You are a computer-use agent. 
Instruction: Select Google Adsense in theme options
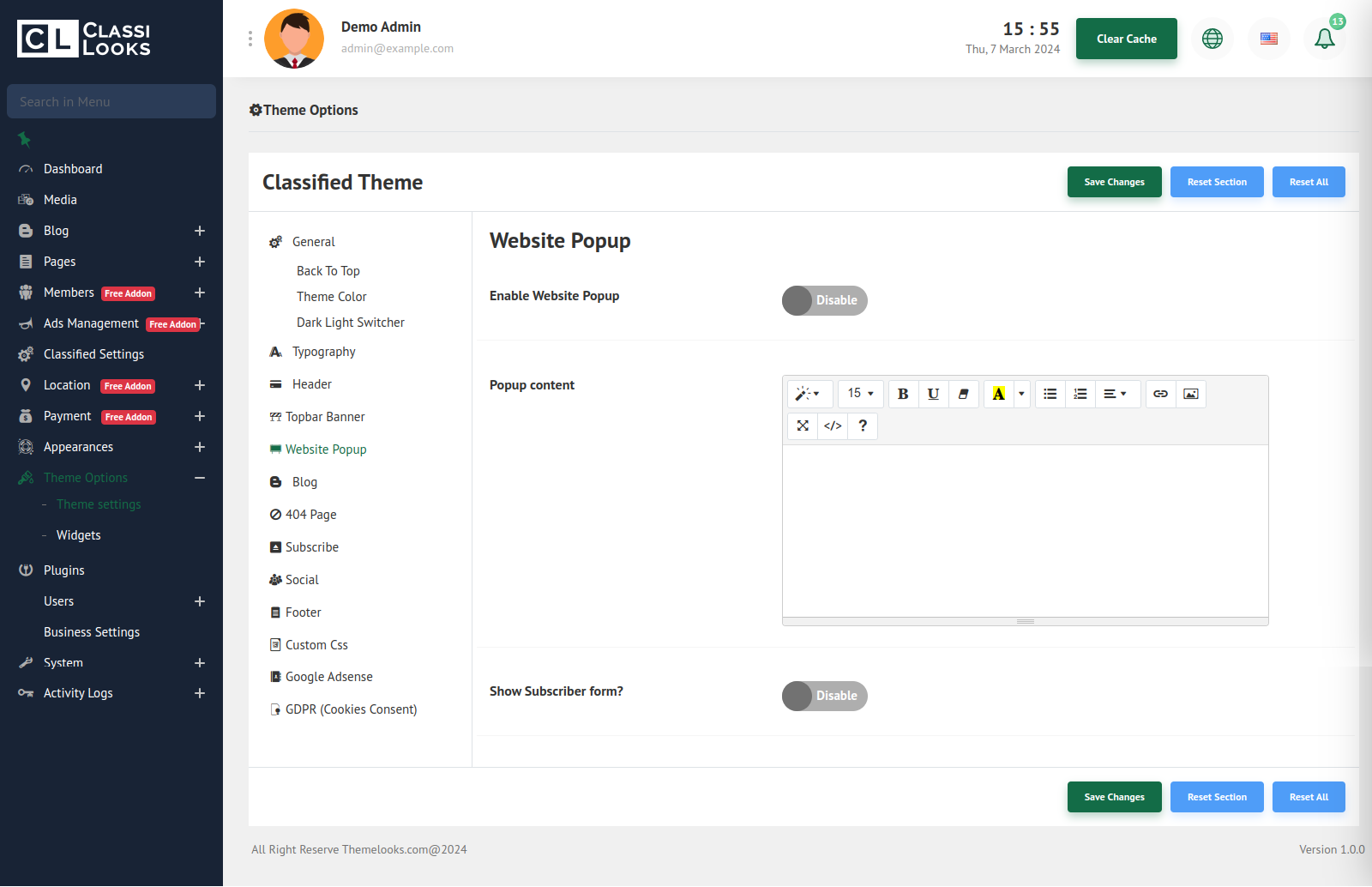coord(328,677)
